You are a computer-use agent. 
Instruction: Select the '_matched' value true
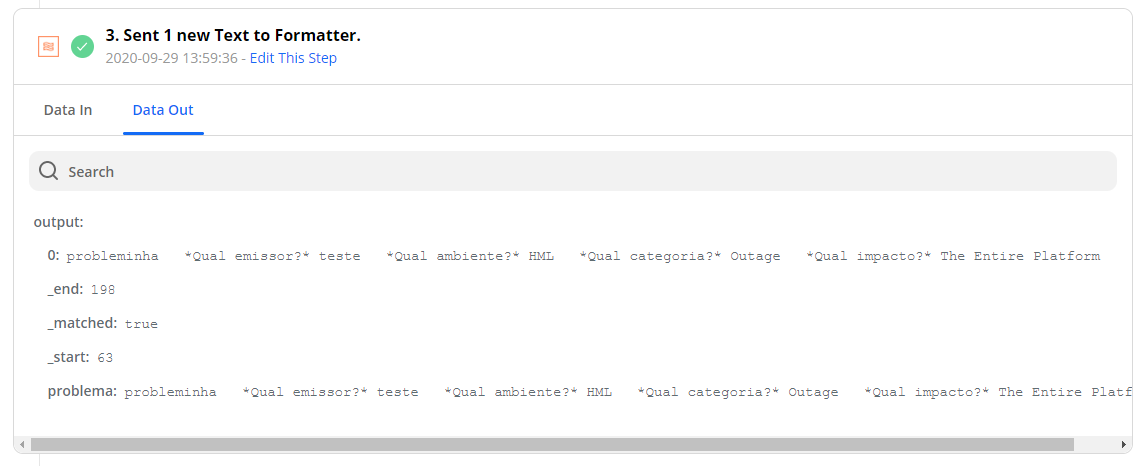pyautogui.click(x=141, y=324)
